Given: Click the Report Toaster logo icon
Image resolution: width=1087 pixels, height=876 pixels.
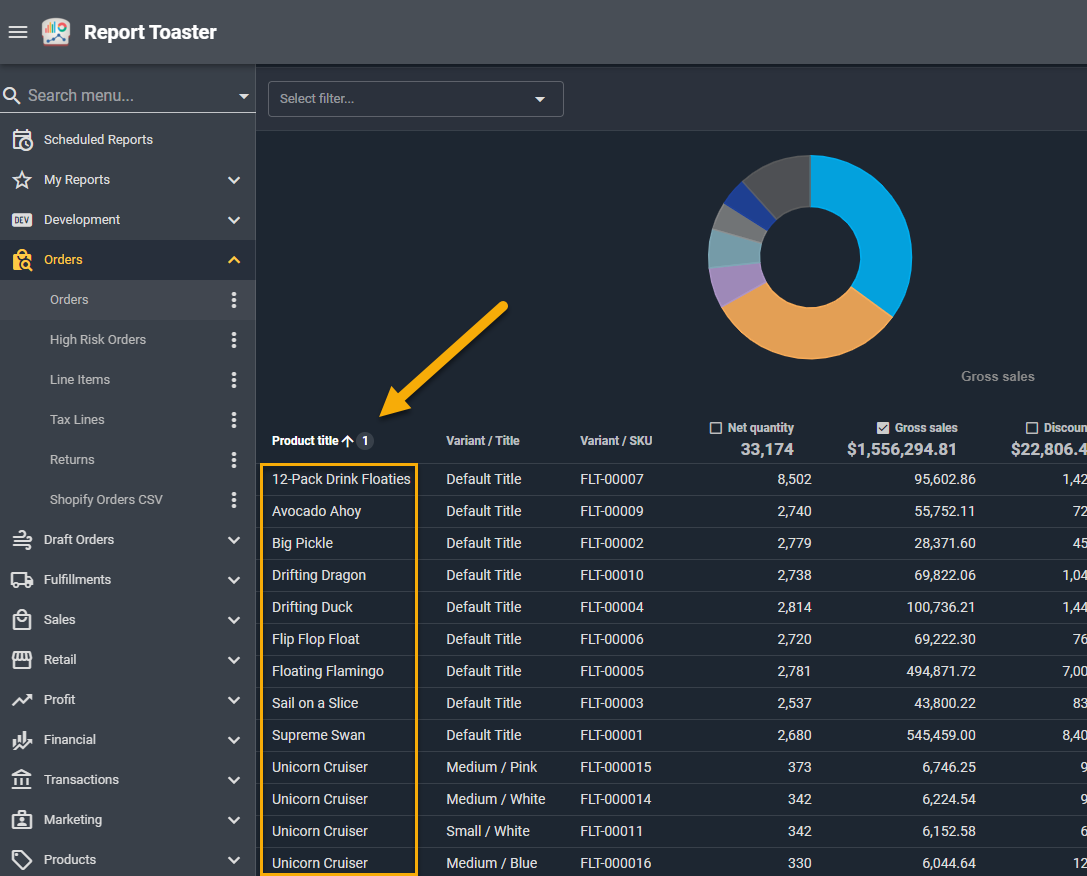Looking at the screenshot, I should (x=56, y=32).
